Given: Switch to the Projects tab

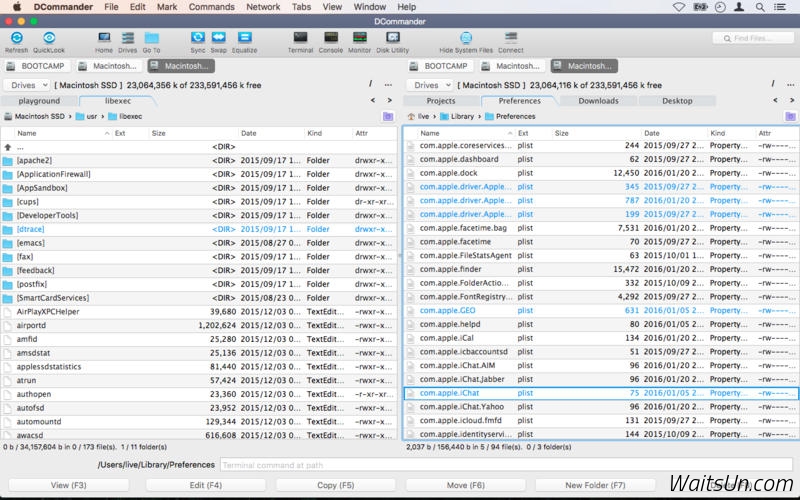Looking at the screenshot, I should 441,101.
